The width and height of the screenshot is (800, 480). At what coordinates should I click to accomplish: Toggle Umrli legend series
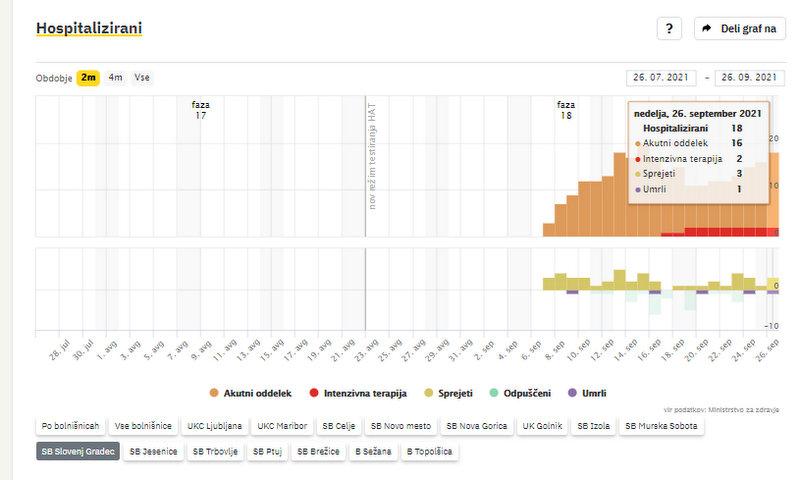tap(587, 392)
